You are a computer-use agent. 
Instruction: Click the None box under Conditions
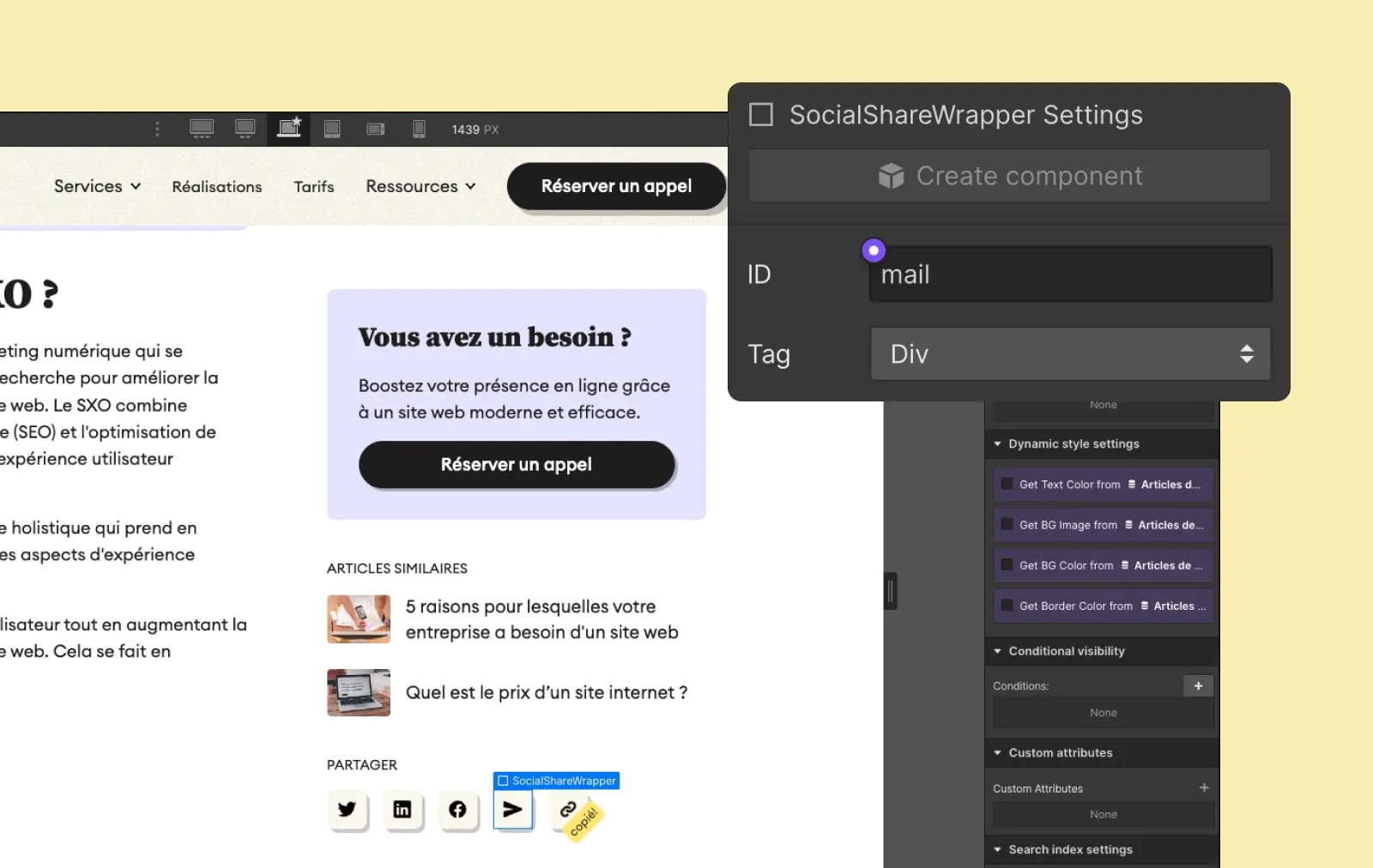pyautogui.click(x=1104, y=713)
